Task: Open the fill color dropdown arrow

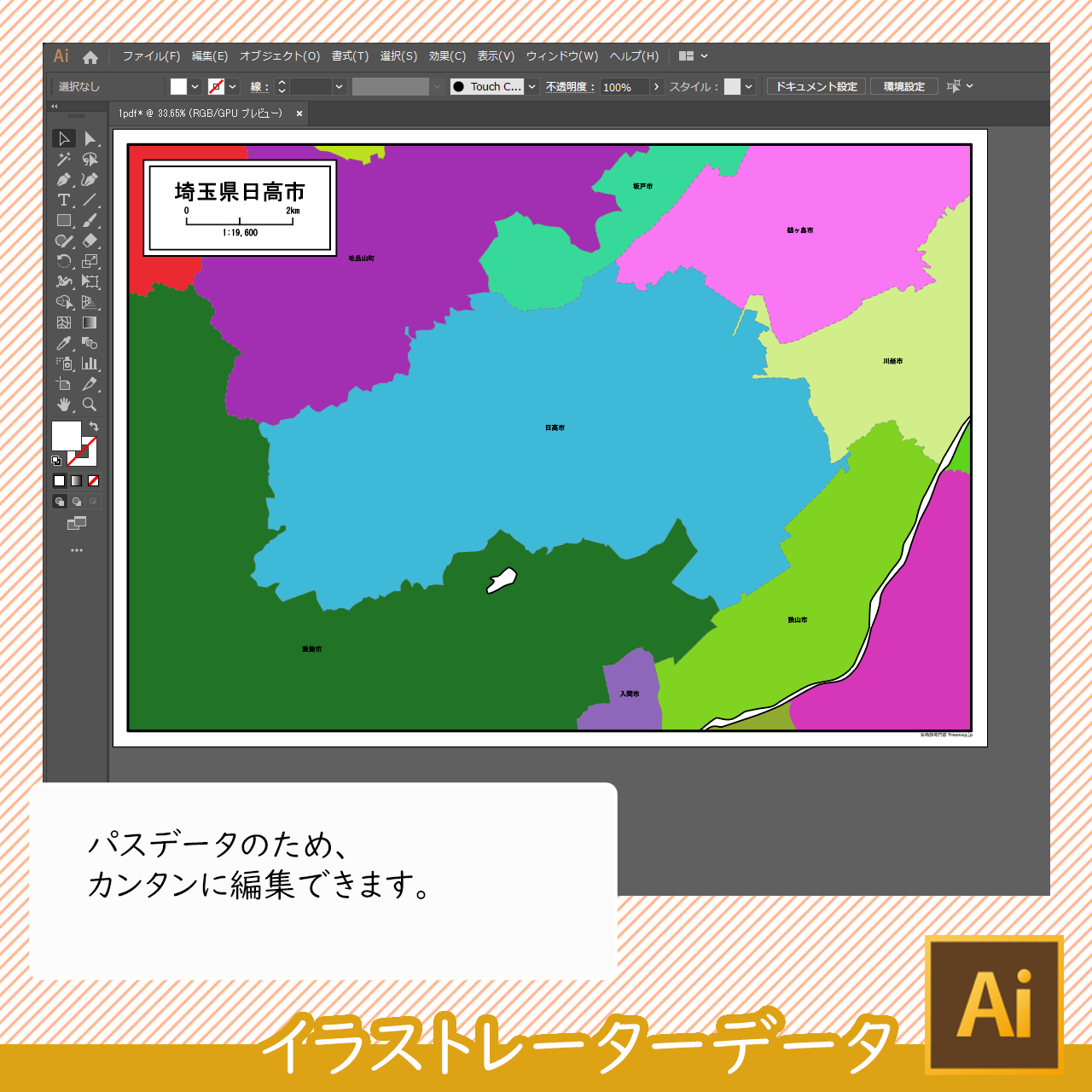Action: (x=195, y=86)
